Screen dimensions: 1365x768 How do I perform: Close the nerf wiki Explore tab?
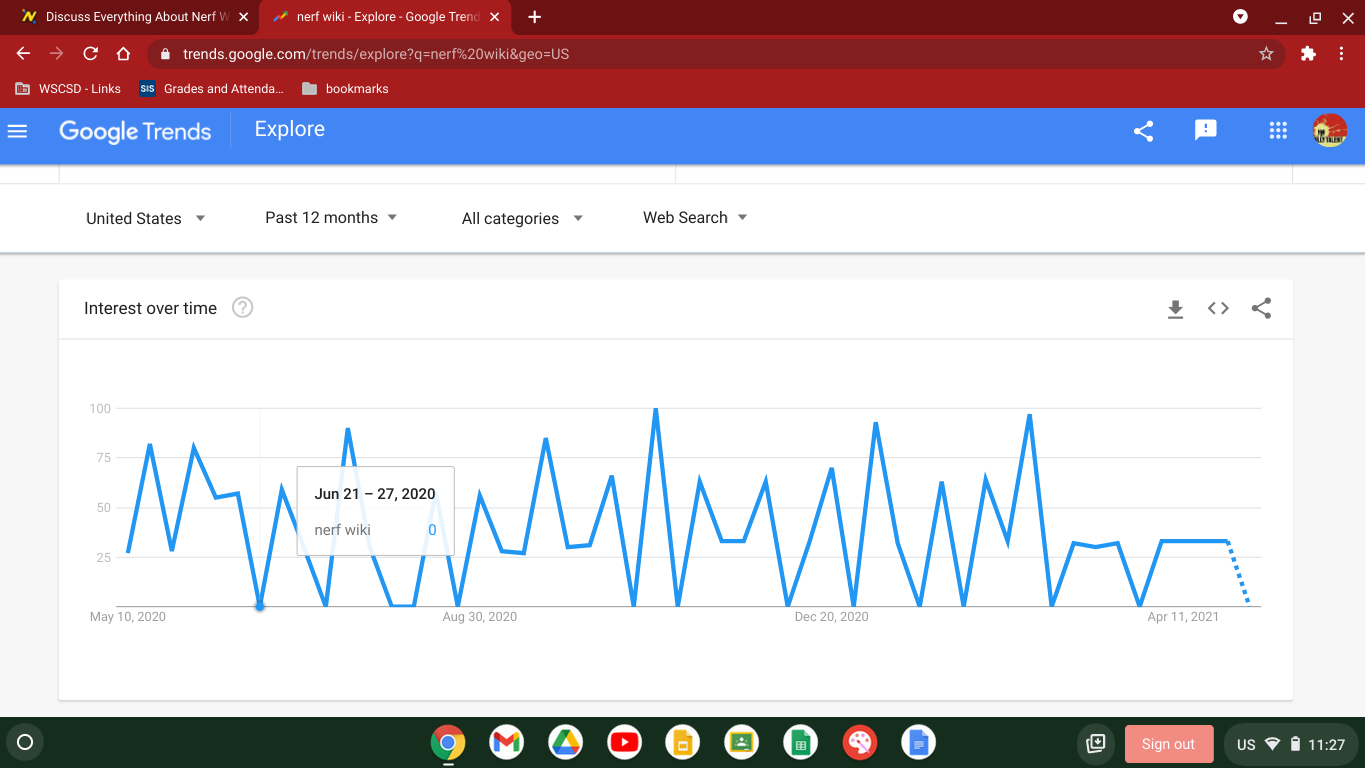(x=496, y=17)
